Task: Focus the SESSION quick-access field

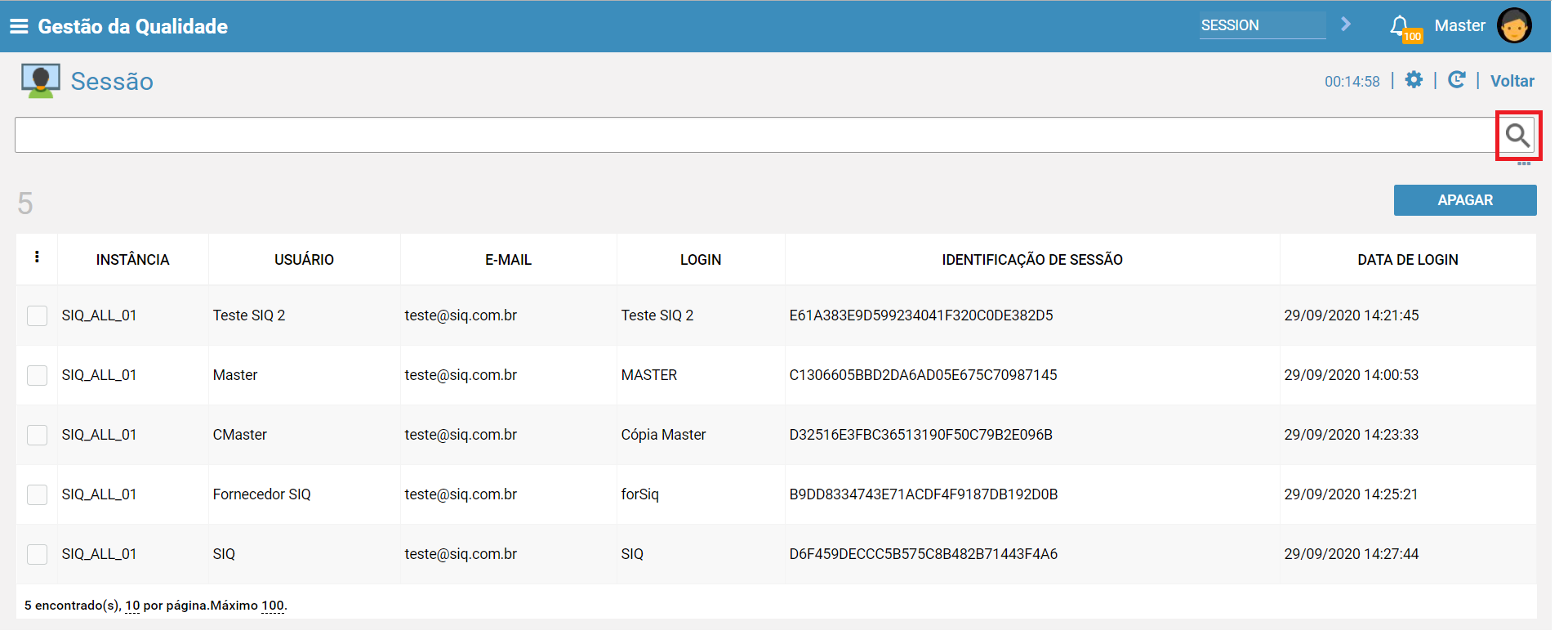Action: point(1263,25)
